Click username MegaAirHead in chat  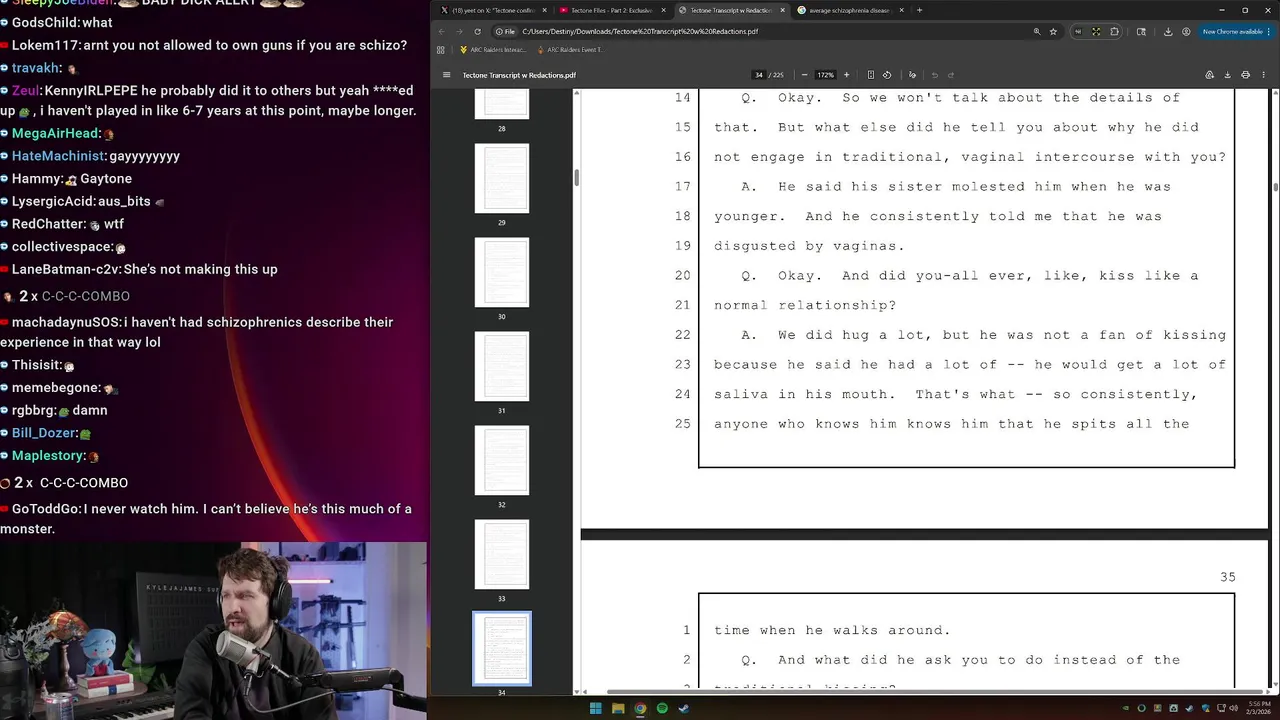click(56, 133)
